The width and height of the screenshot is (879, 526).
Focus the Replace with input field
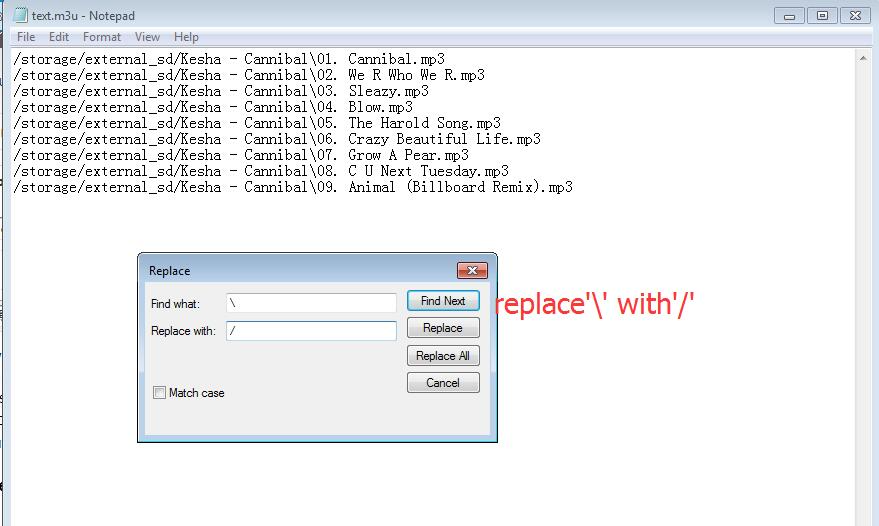pos(311,331)
